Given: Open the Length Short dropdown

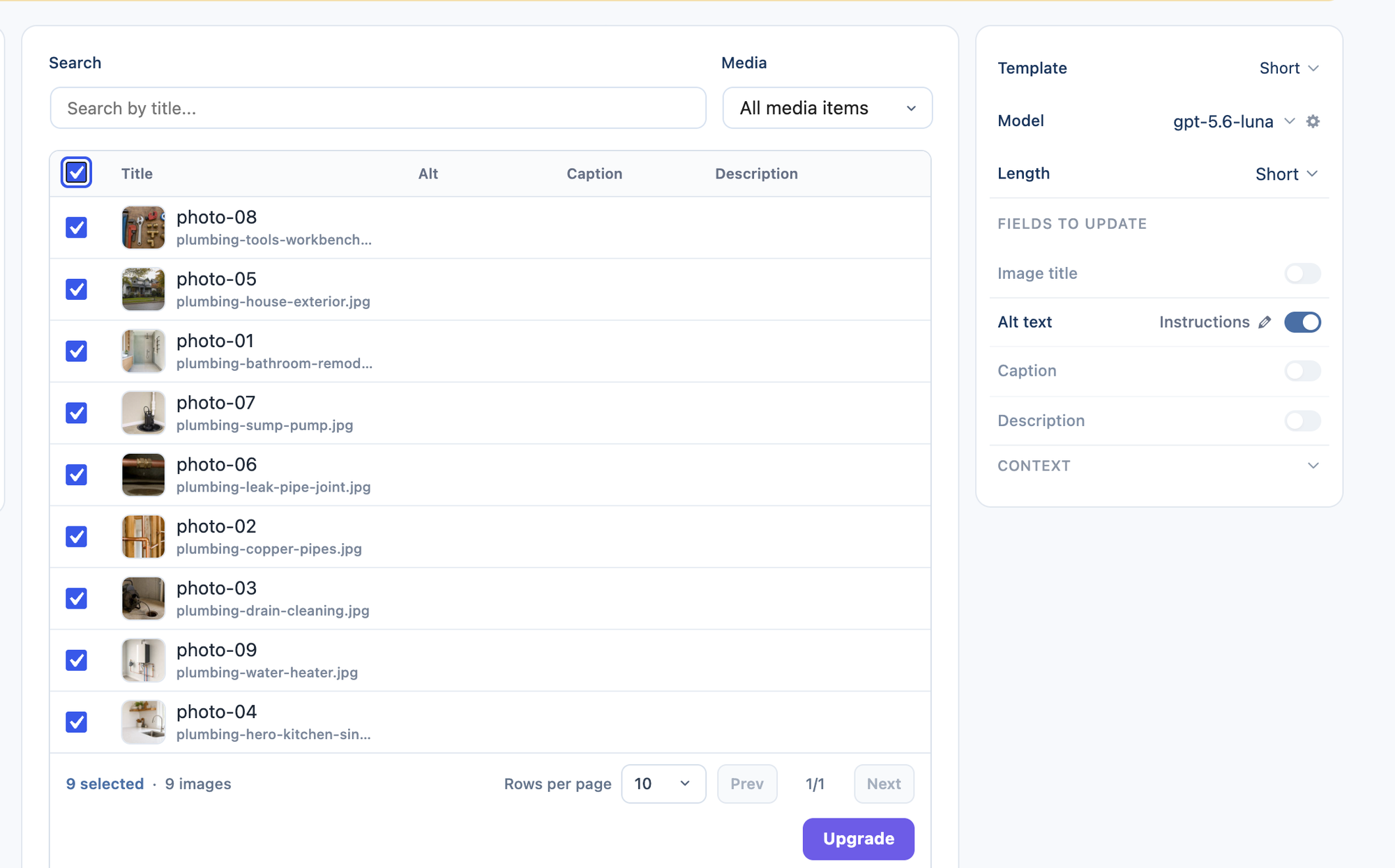Looking at the screenshot, I should point(1287,174).
